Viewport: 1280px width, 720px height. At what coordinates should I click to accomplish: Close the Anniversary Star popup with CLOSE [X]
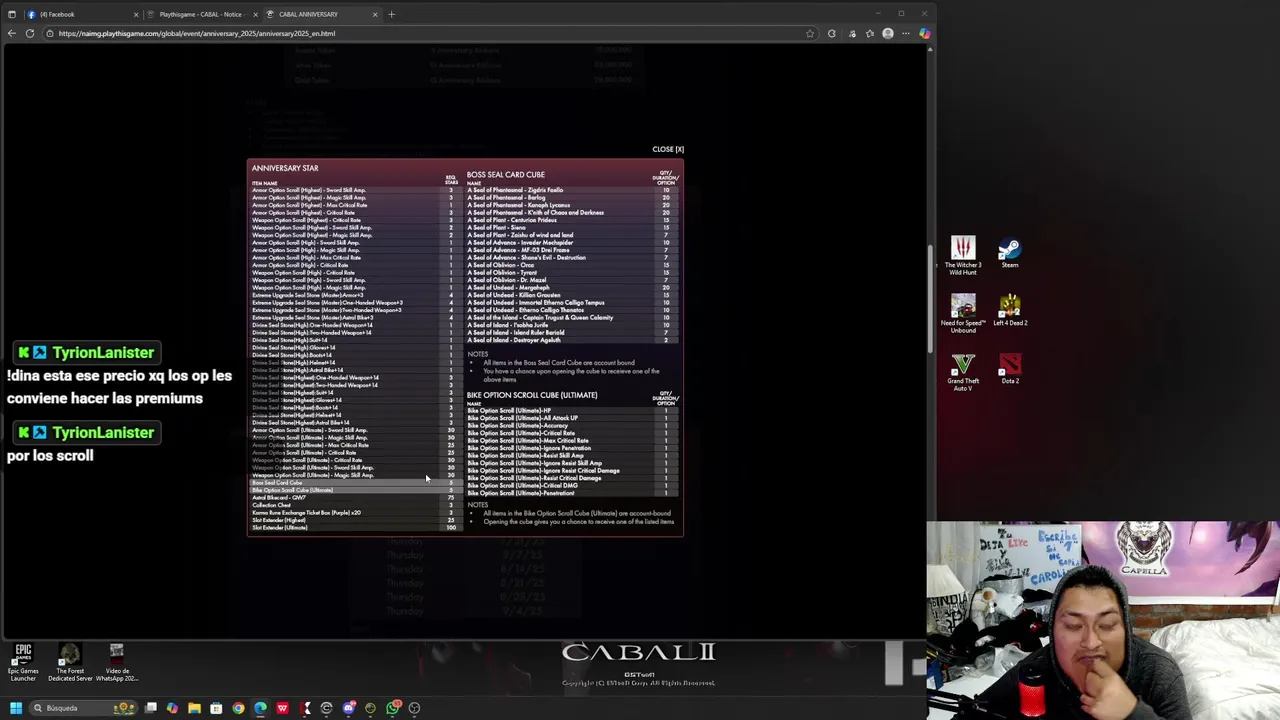668,149
